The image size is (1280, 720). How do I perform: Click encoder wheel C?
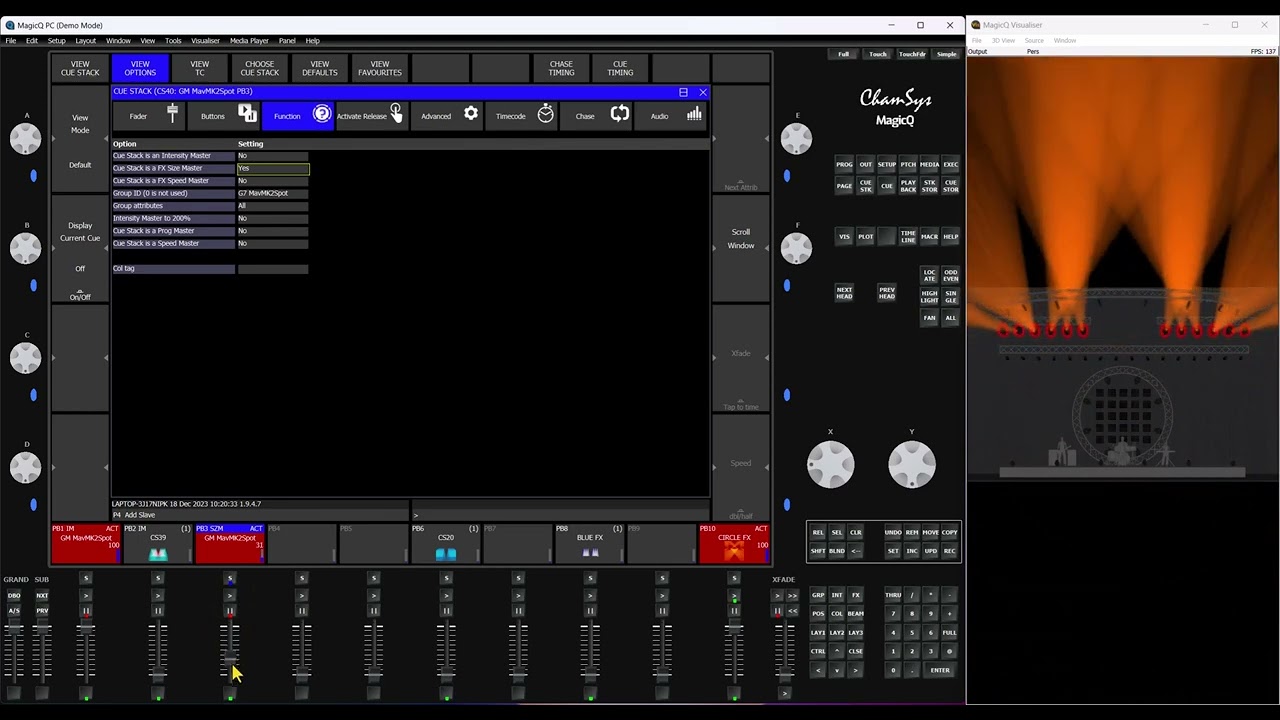click(26, 357)
